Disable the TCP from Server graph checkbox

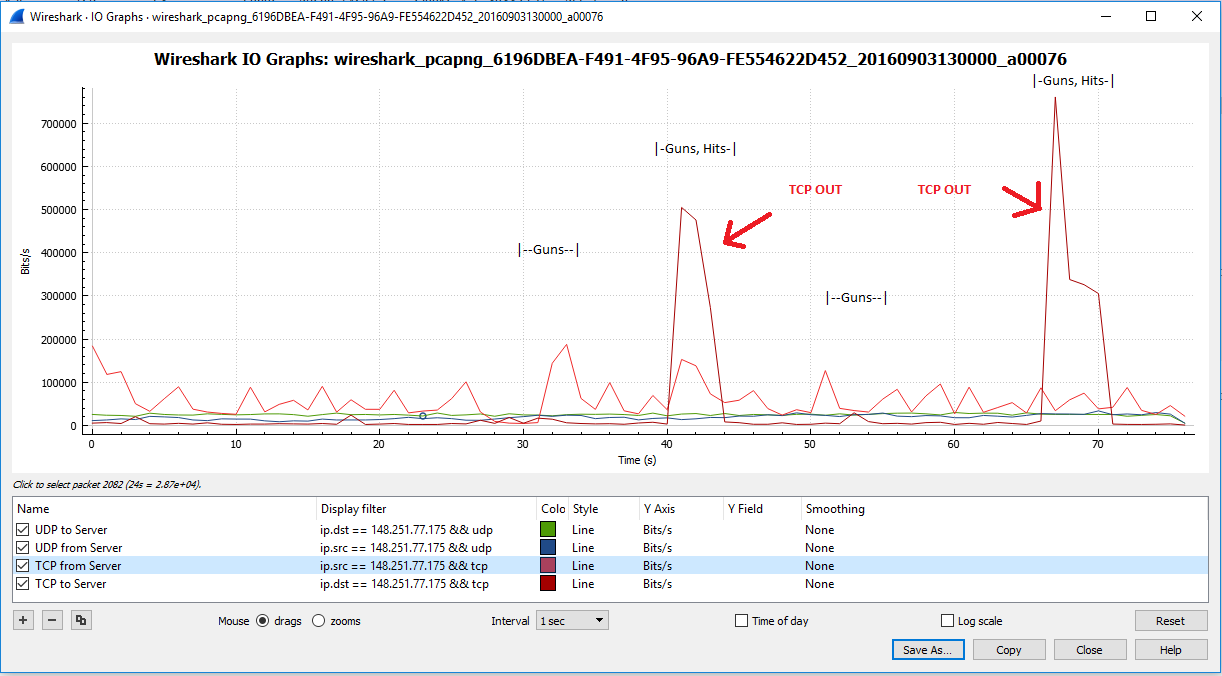[x=23, y=566]
